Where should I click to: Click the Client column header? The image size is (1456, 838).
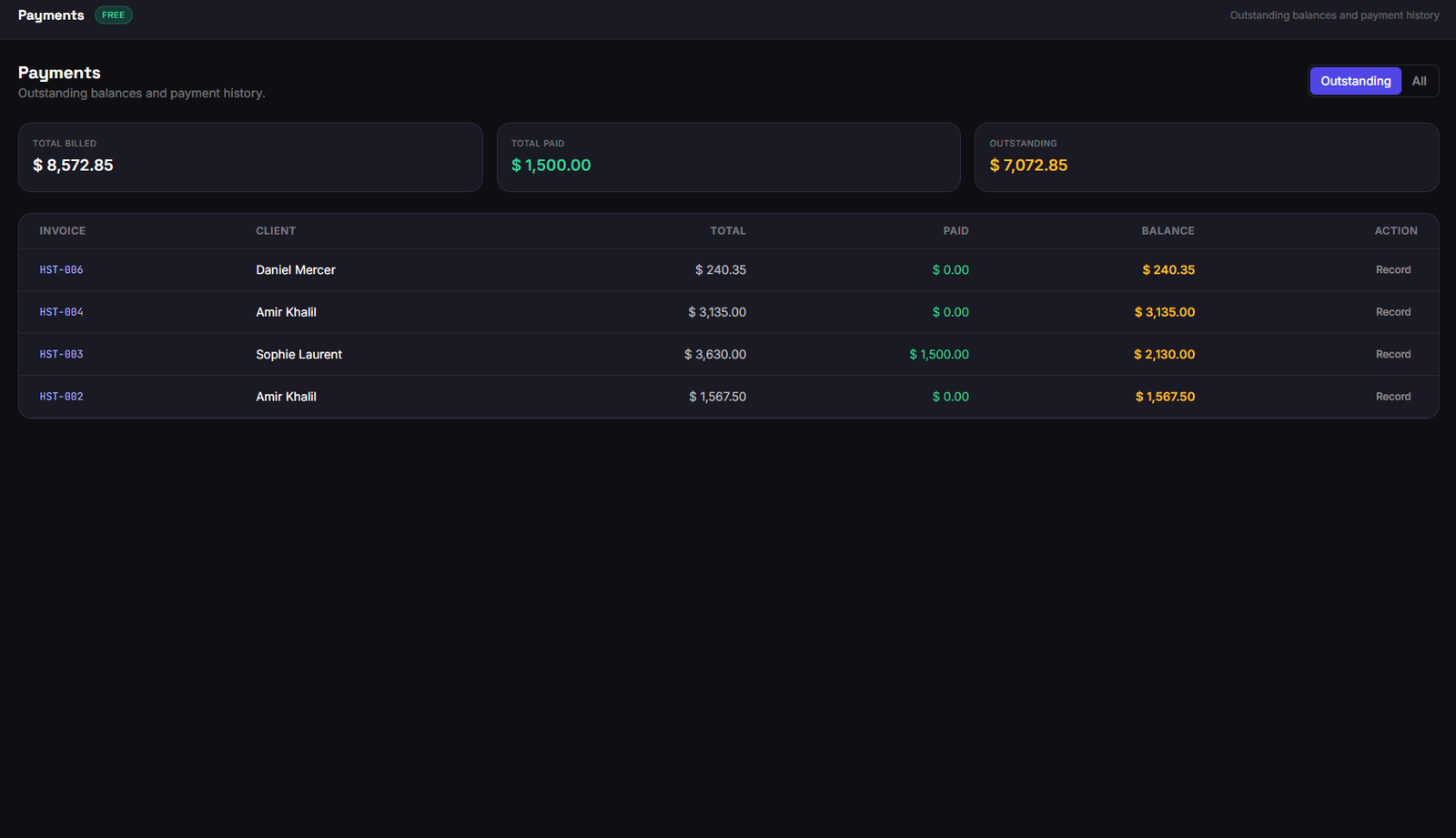[x=276, y=231]
